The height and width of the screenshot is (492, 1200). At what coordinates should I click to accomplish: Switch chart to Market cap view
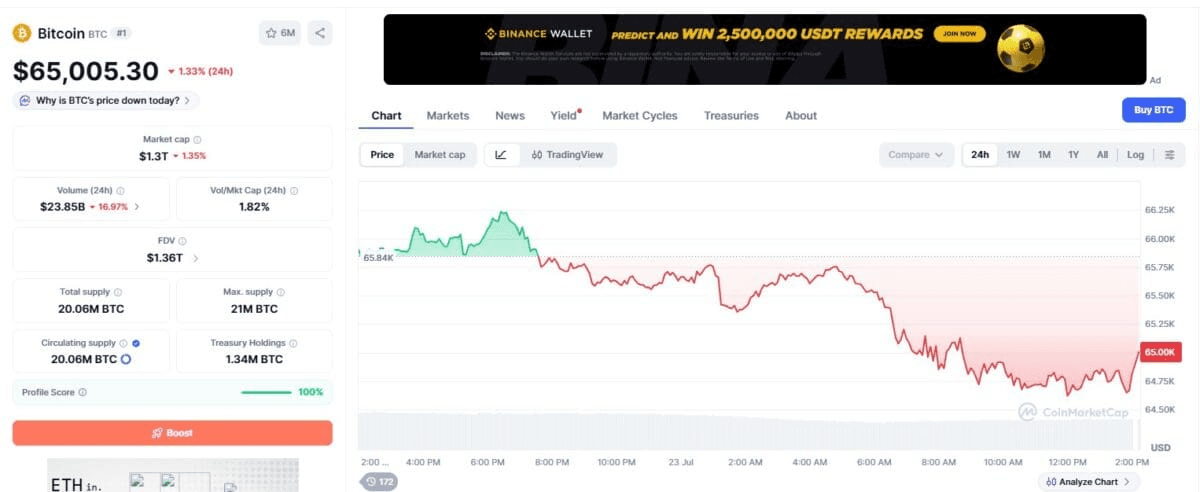440,155
